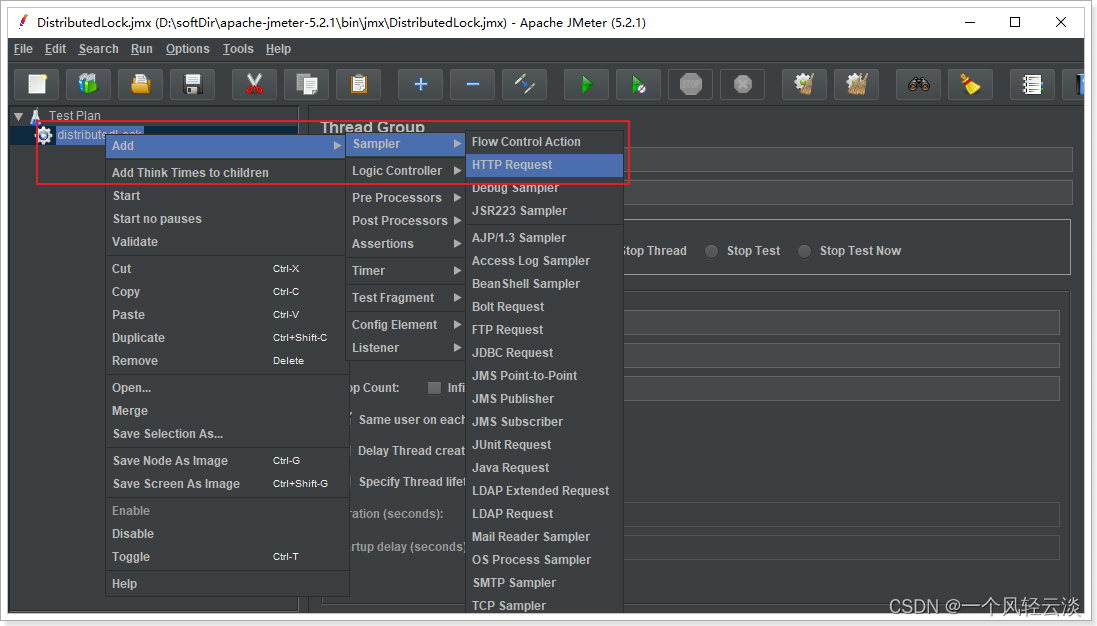Expand the Add submenu
The height and width of the screenshot is (626, 1097).
225,145
